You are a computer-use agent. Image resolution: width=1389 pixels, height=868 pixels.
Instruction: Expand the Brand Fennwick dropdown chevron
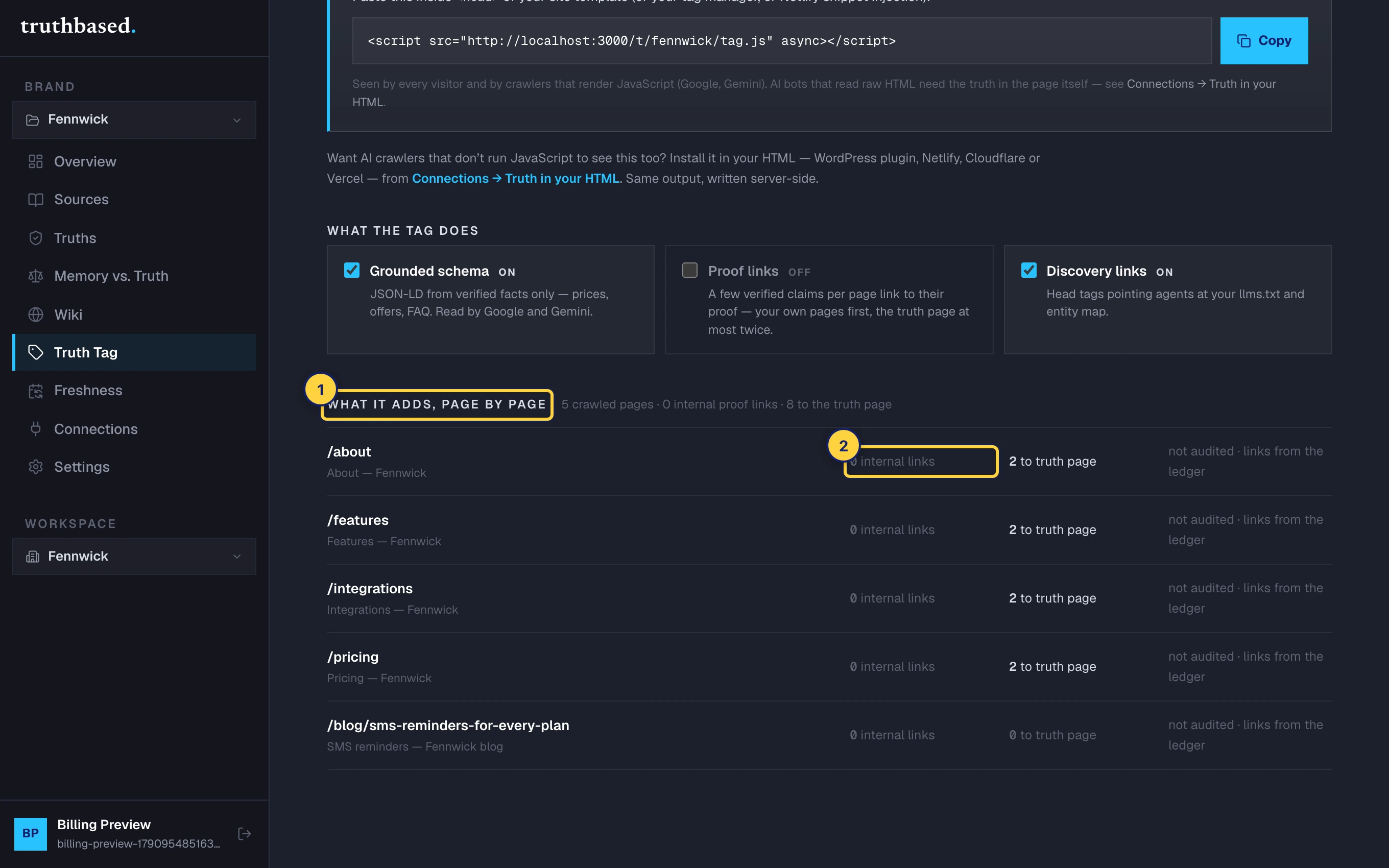[x=237, y=120]
